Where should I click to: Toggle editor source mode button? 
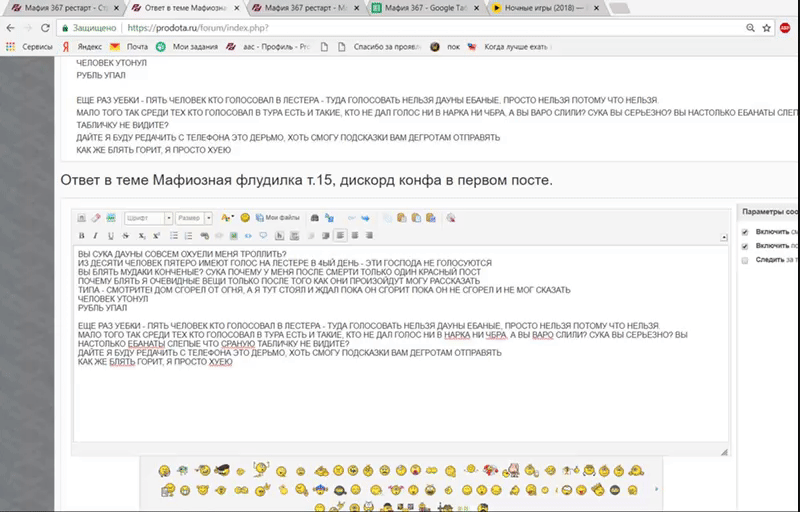pyautogui.click(x=81, y=218)
